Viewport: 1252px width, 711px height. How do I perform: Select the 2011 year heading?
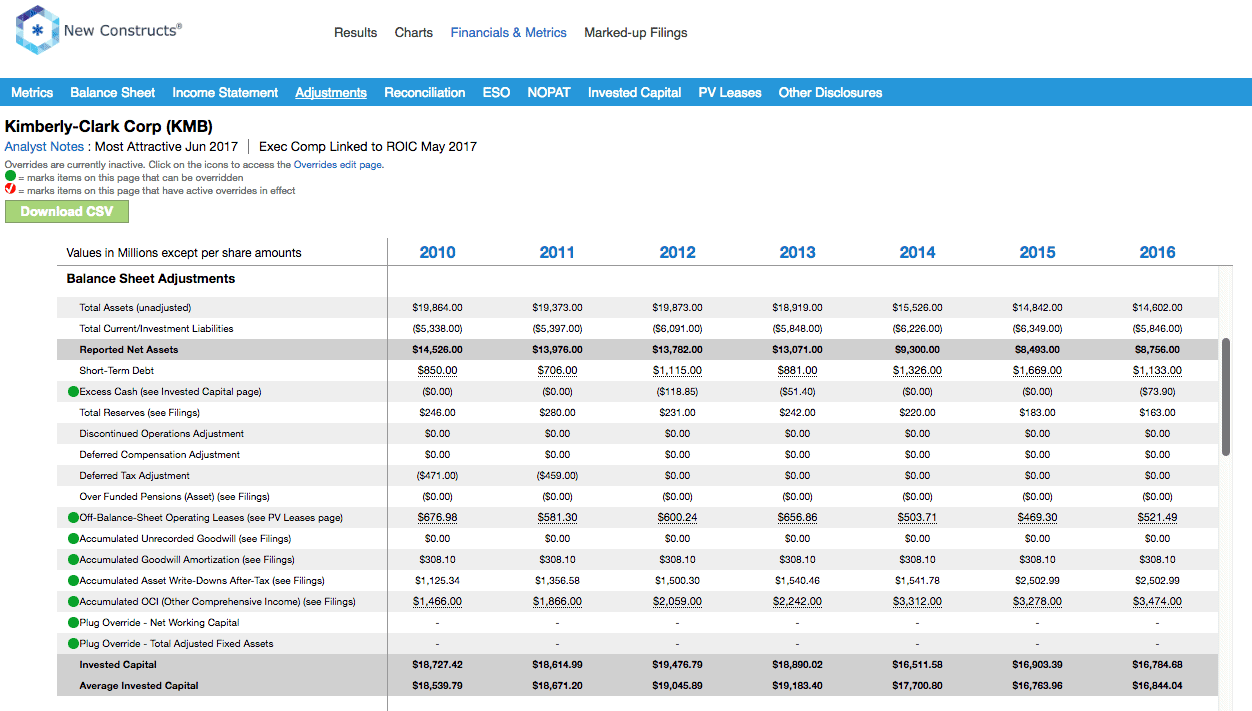coord(557,252)
